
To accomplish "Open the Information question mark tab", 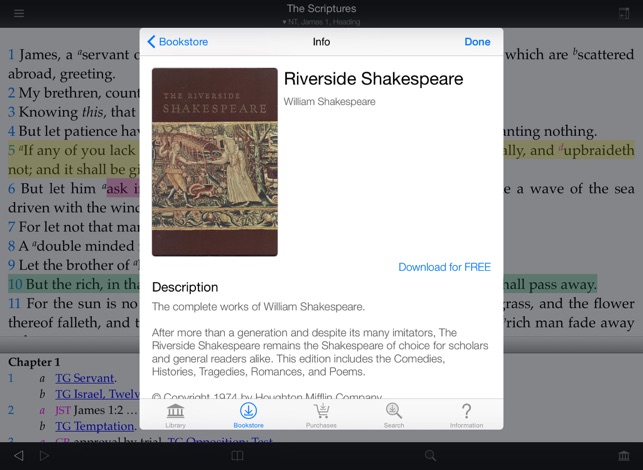I will [466, 414].
